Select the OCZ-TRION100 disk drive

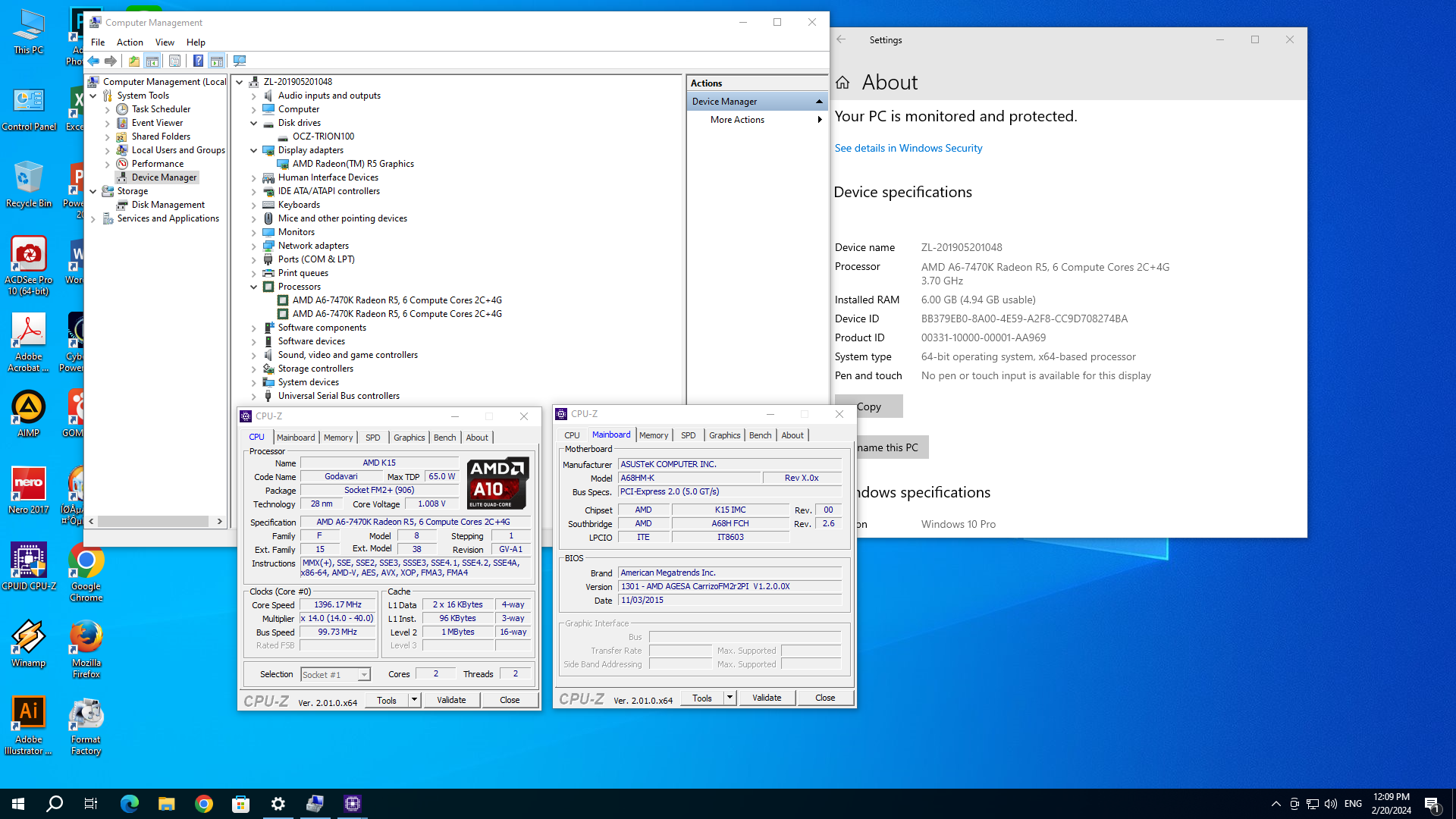(x=323, y=136)
